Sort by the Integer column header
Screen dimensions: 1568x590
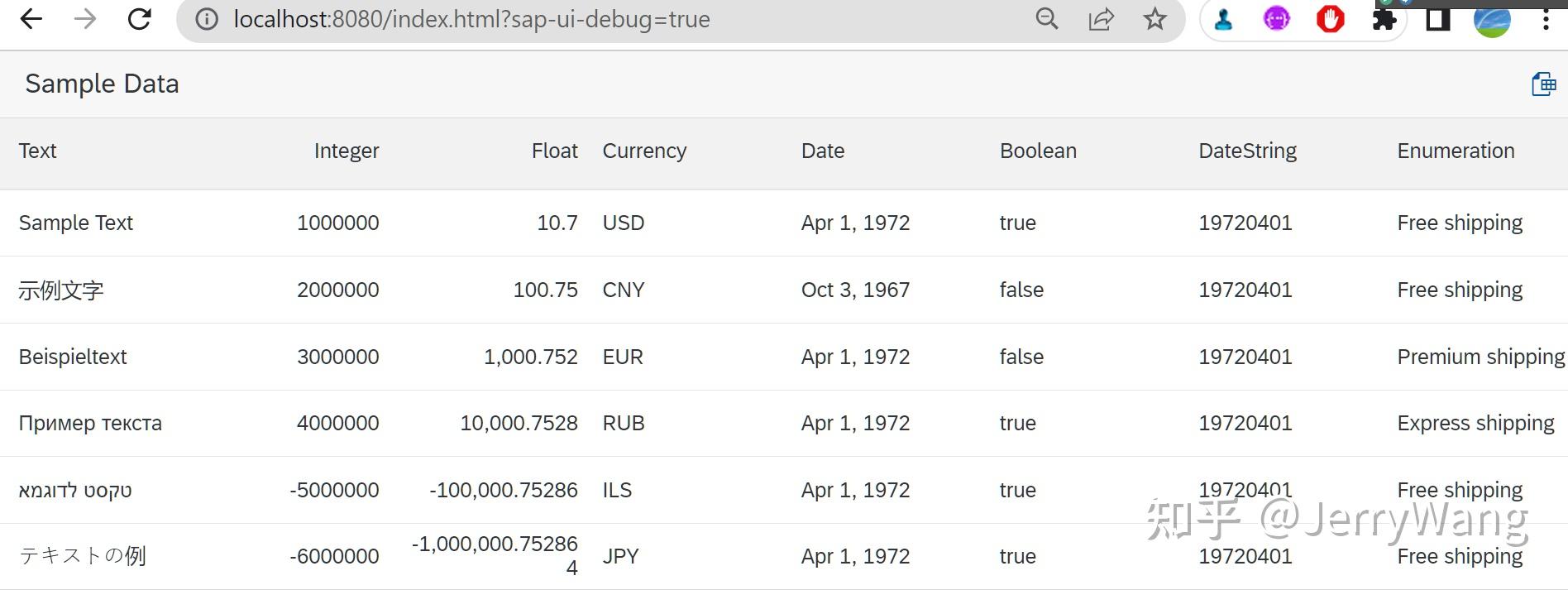click(346, 151)
